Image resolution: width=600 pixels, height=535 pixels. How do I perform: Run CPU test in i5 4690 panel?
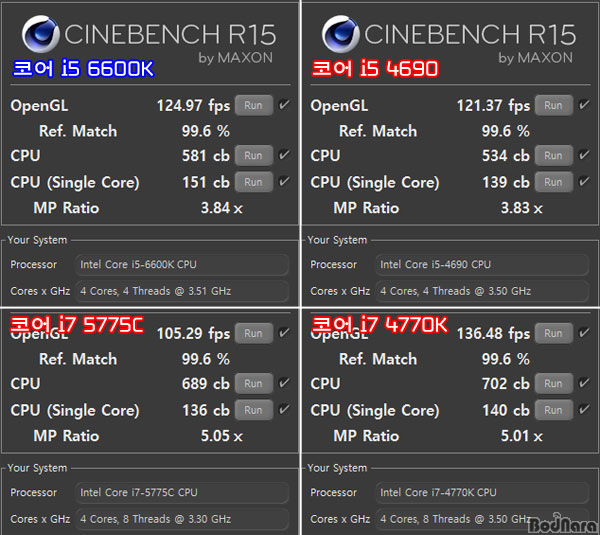554,155
